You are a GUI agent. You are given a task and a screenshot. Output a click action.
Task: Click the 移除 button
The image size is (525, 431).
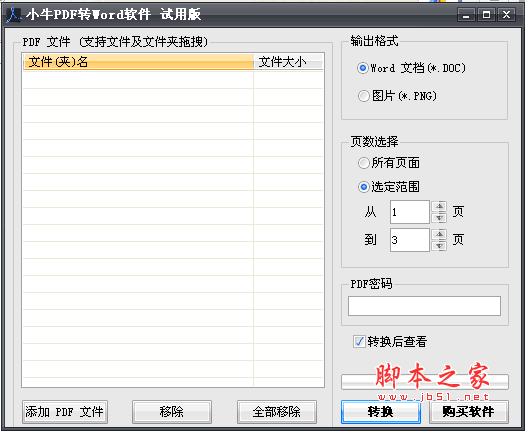point(172,412)
